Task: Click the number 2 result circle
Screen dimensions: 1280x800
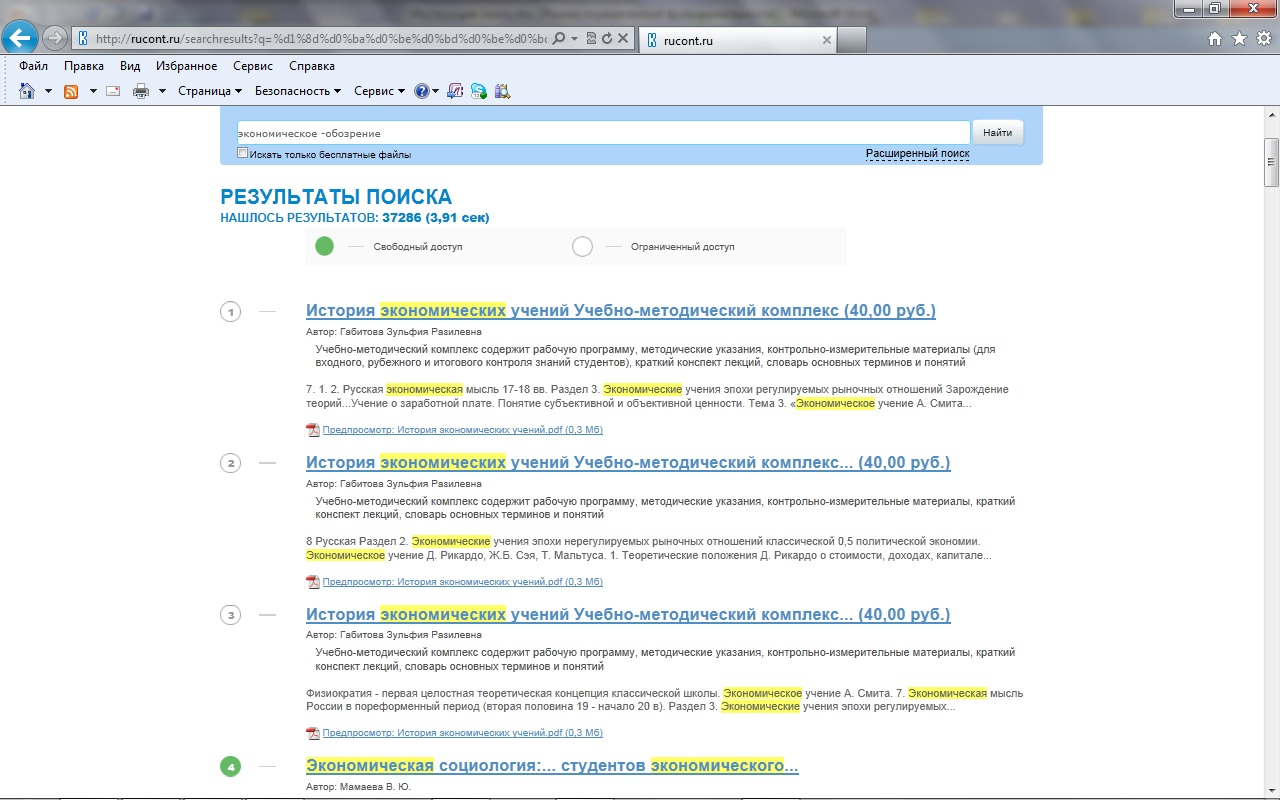Action: coord(231,463)
